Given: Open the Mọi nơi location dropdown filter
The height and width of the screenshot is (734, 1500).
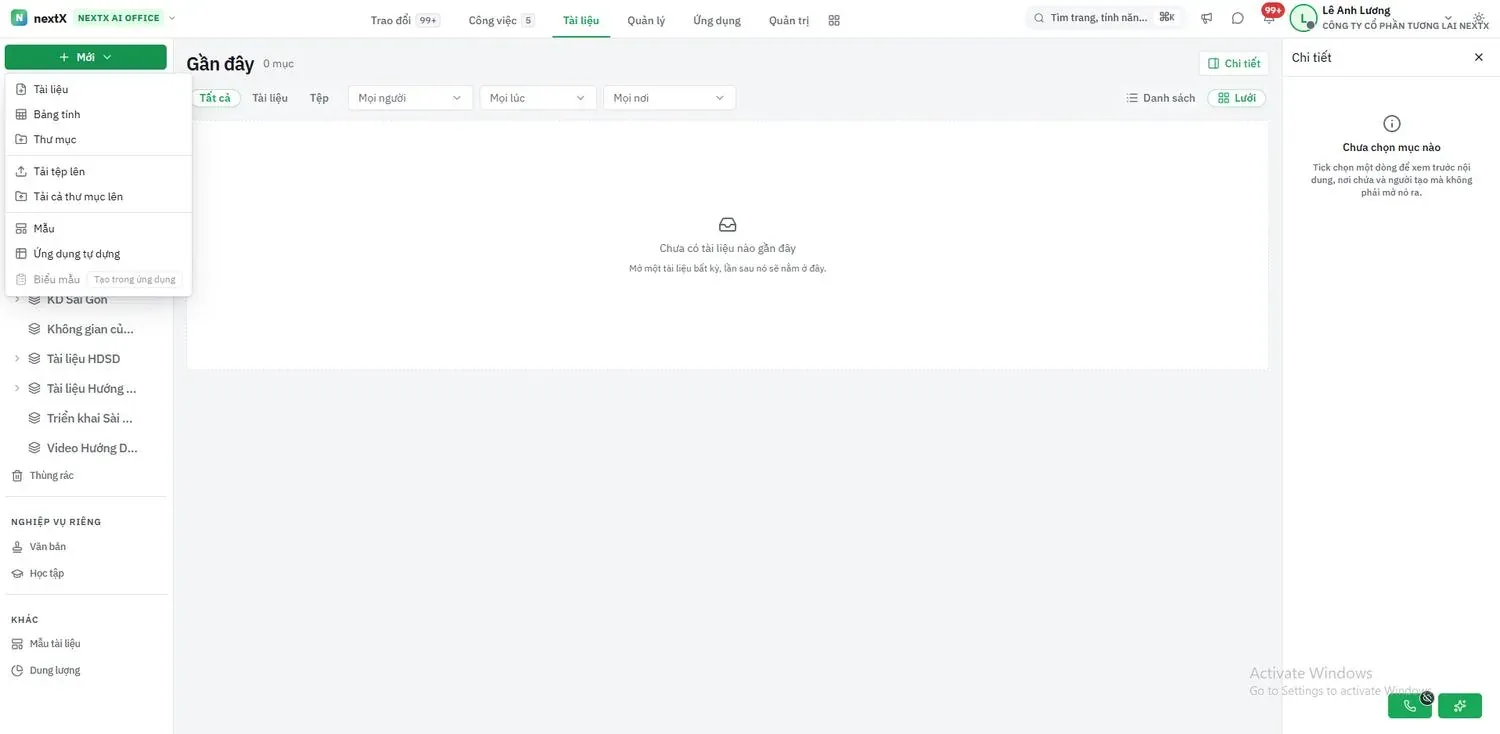Looking at the screenshot, I should click(669, 98).
